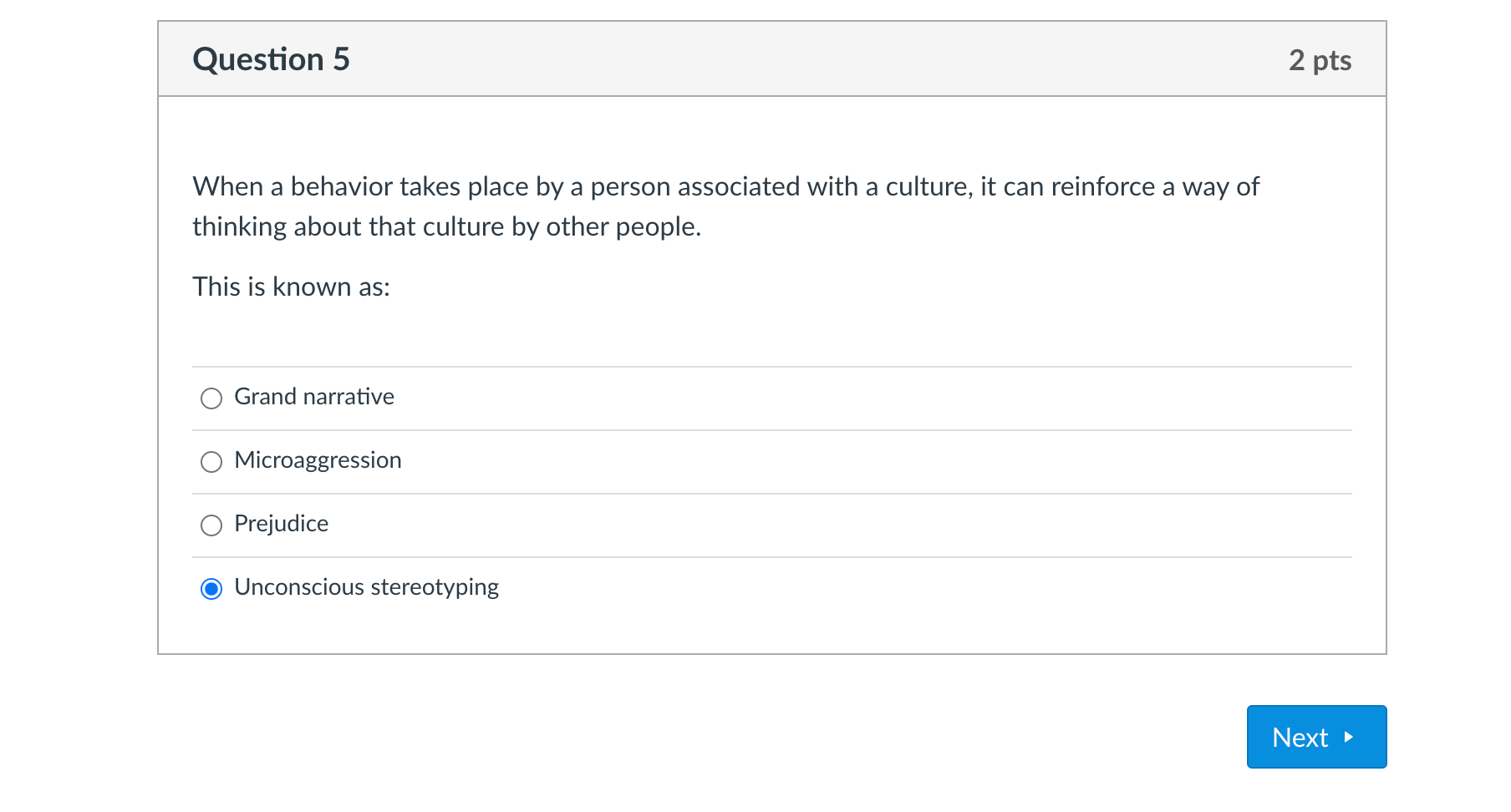Click the "2 pts" point value
The image size is (1511, 812).
click(1320, 60)
